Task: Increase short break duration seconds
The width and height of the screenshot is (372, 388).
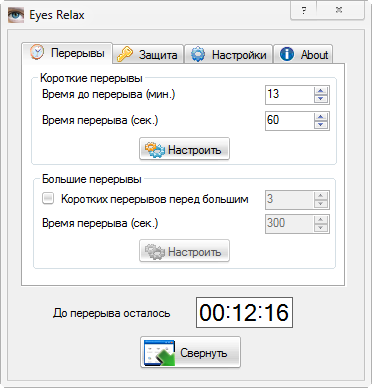Action: tap(321, 117)
